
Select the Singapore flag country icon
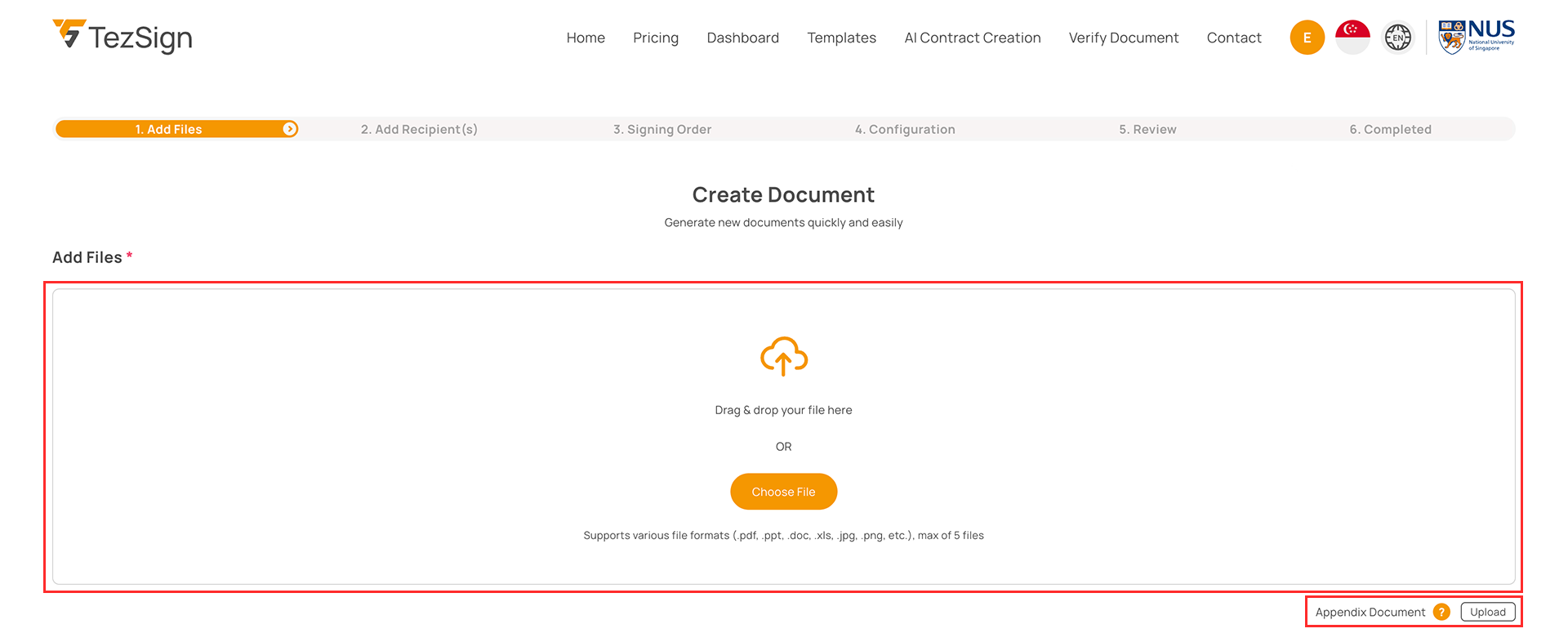click(x=1352, y=38)
